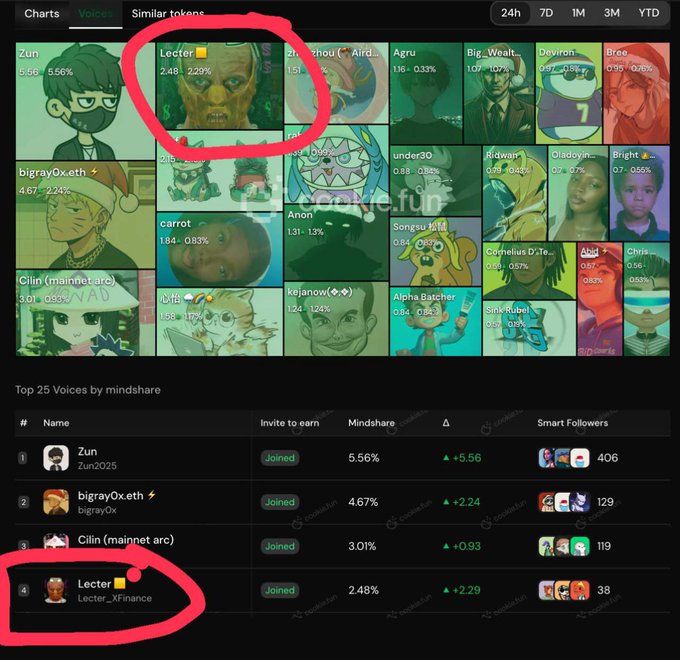
Task: Click the Zun name link in row 1
Action: pyautogui.click(x=87, y=451)
